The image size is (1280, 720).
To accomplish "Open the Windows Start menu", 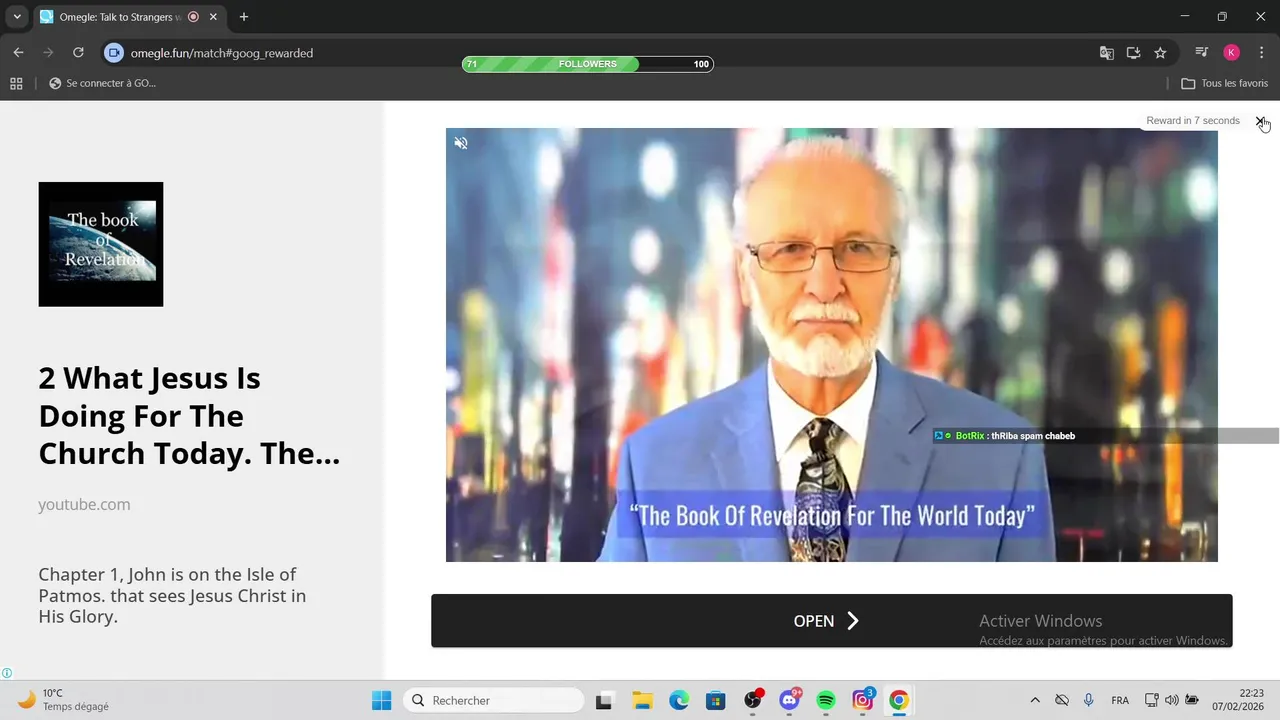I will [x=382, y=700].
